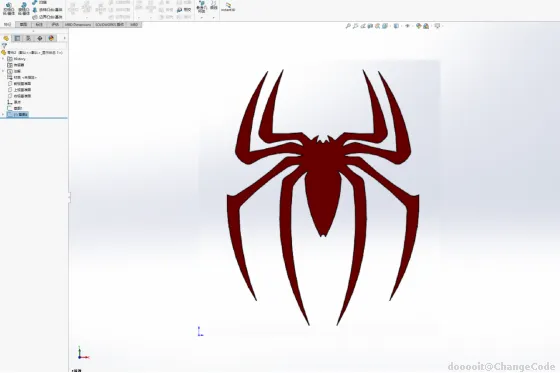Open the DisplayManager tab icon
Viewport: 560px width, 373px height.
point(51,38)
